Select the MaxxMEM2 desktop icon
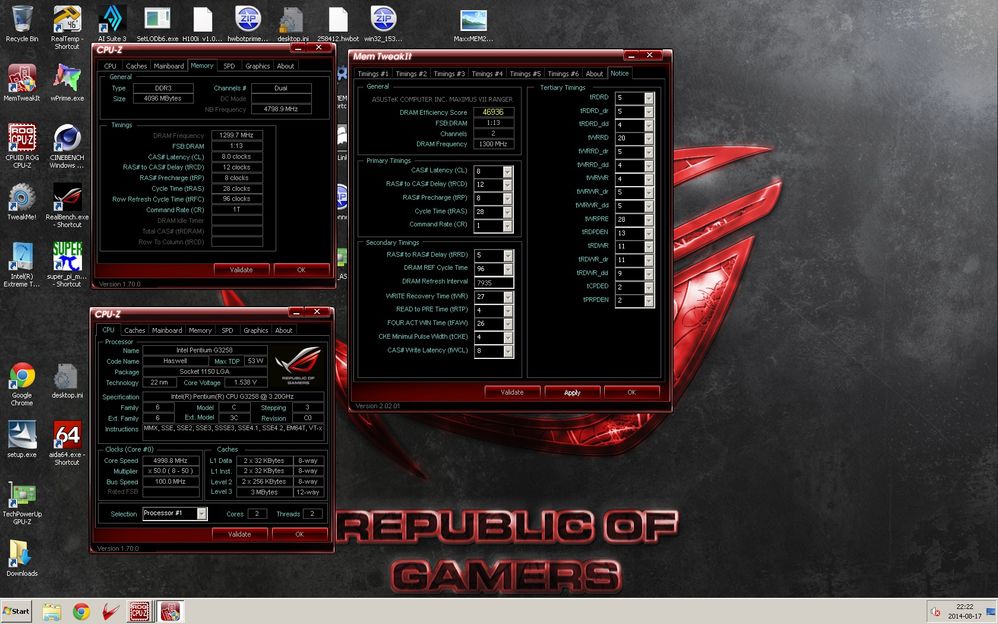 [474, 24]
